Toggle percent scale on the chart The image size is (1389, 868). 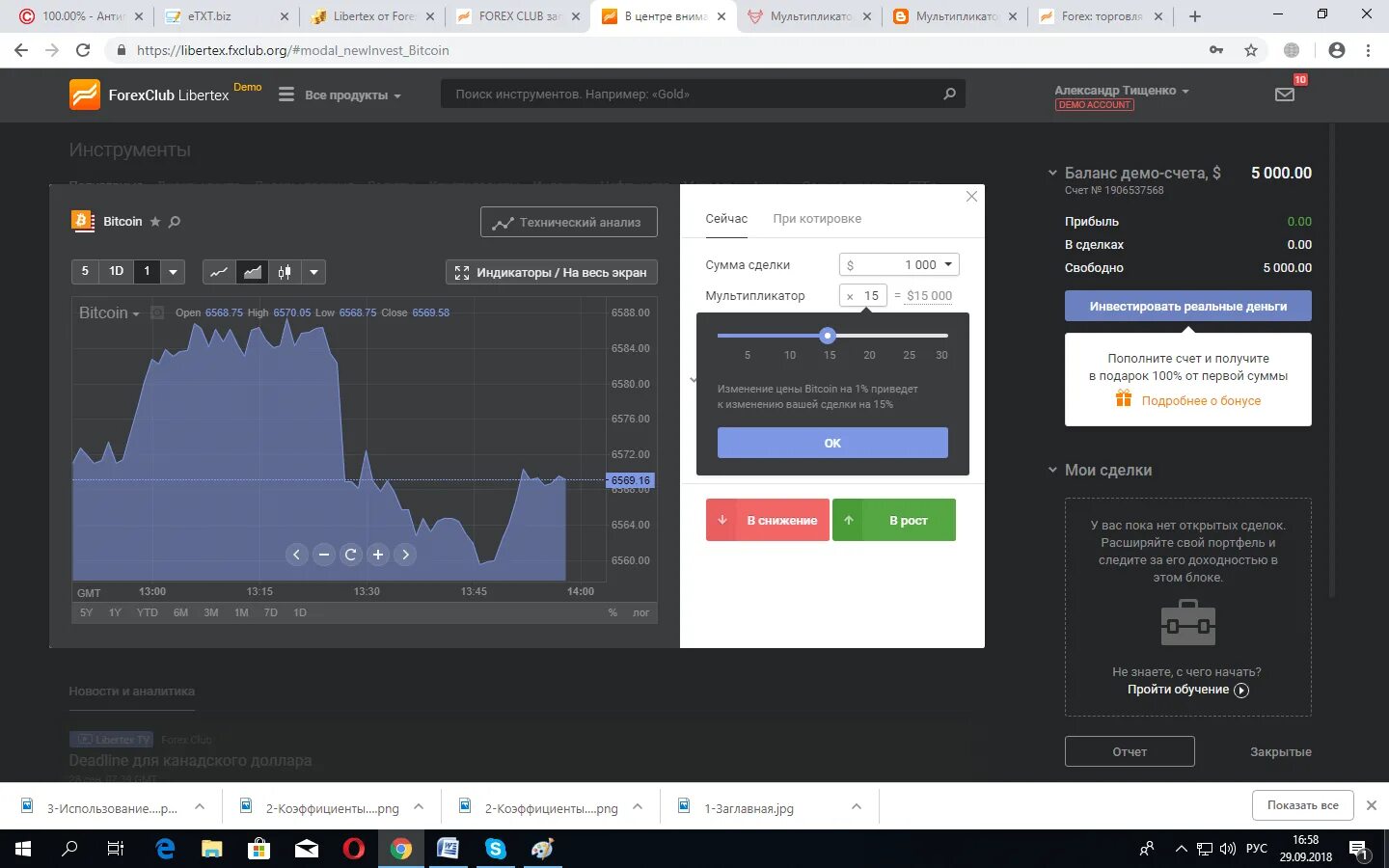(613, 612)
